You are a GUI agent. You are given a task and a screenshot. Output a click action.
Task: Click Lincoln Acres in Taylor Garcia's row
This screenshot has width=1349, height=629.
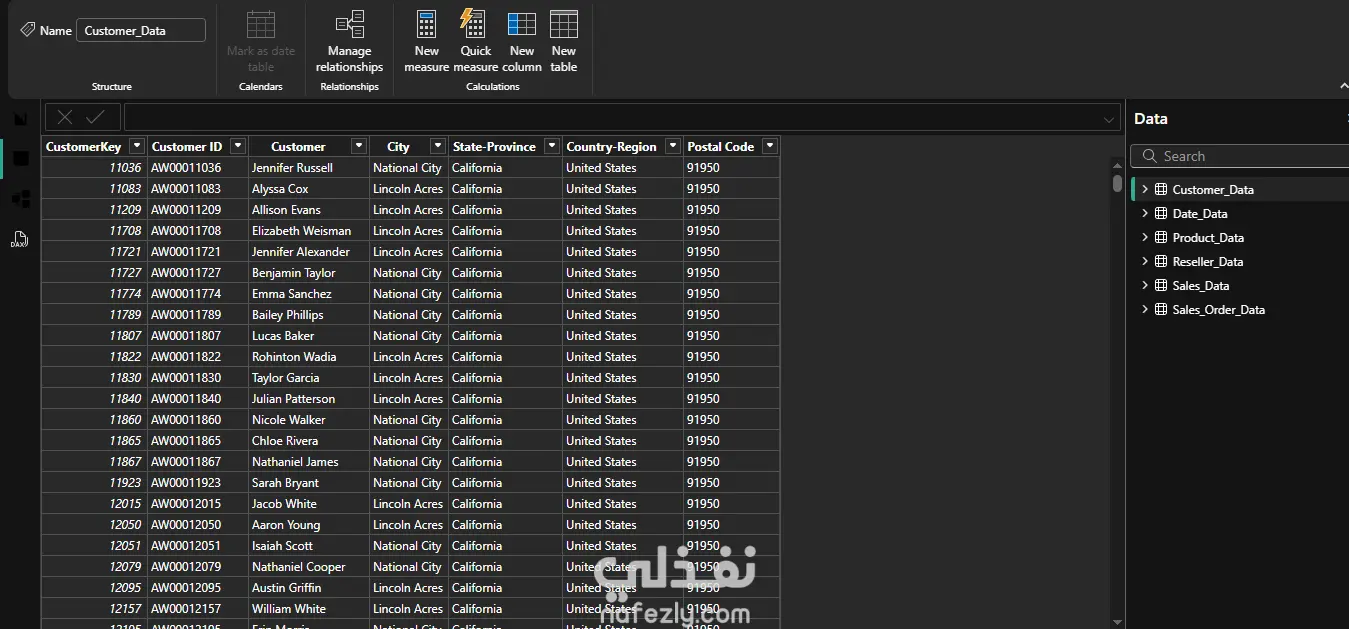pos(409,377)
